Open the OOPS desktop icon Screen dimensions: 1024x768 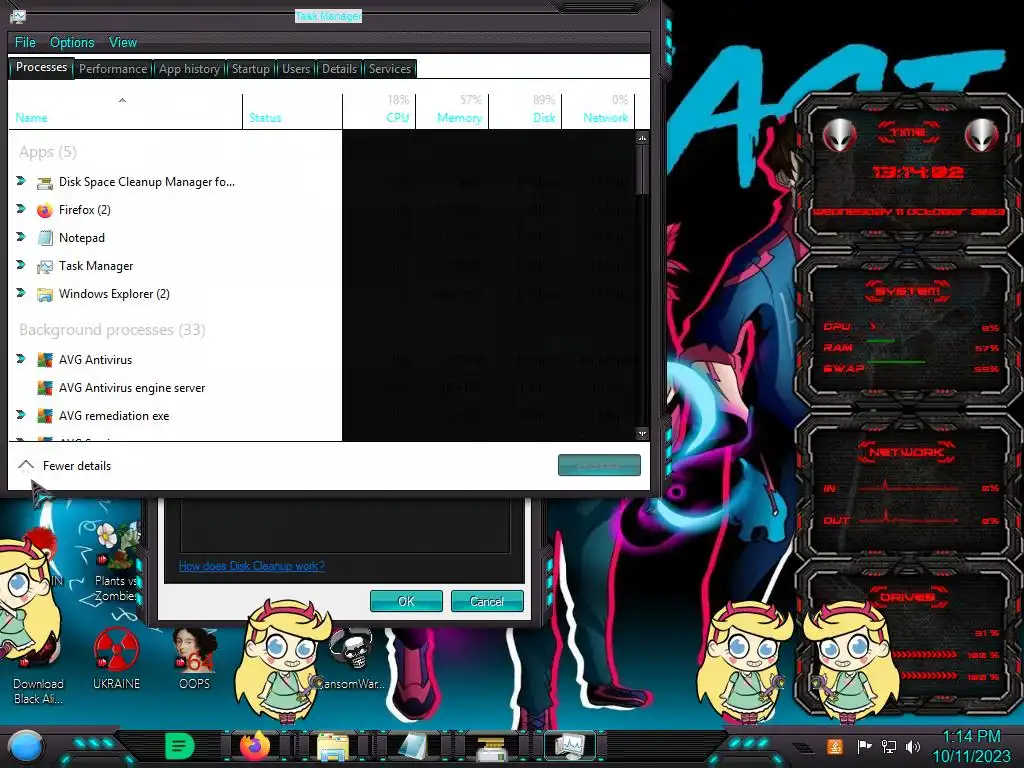pyautogui.click(x=195, y=659)
